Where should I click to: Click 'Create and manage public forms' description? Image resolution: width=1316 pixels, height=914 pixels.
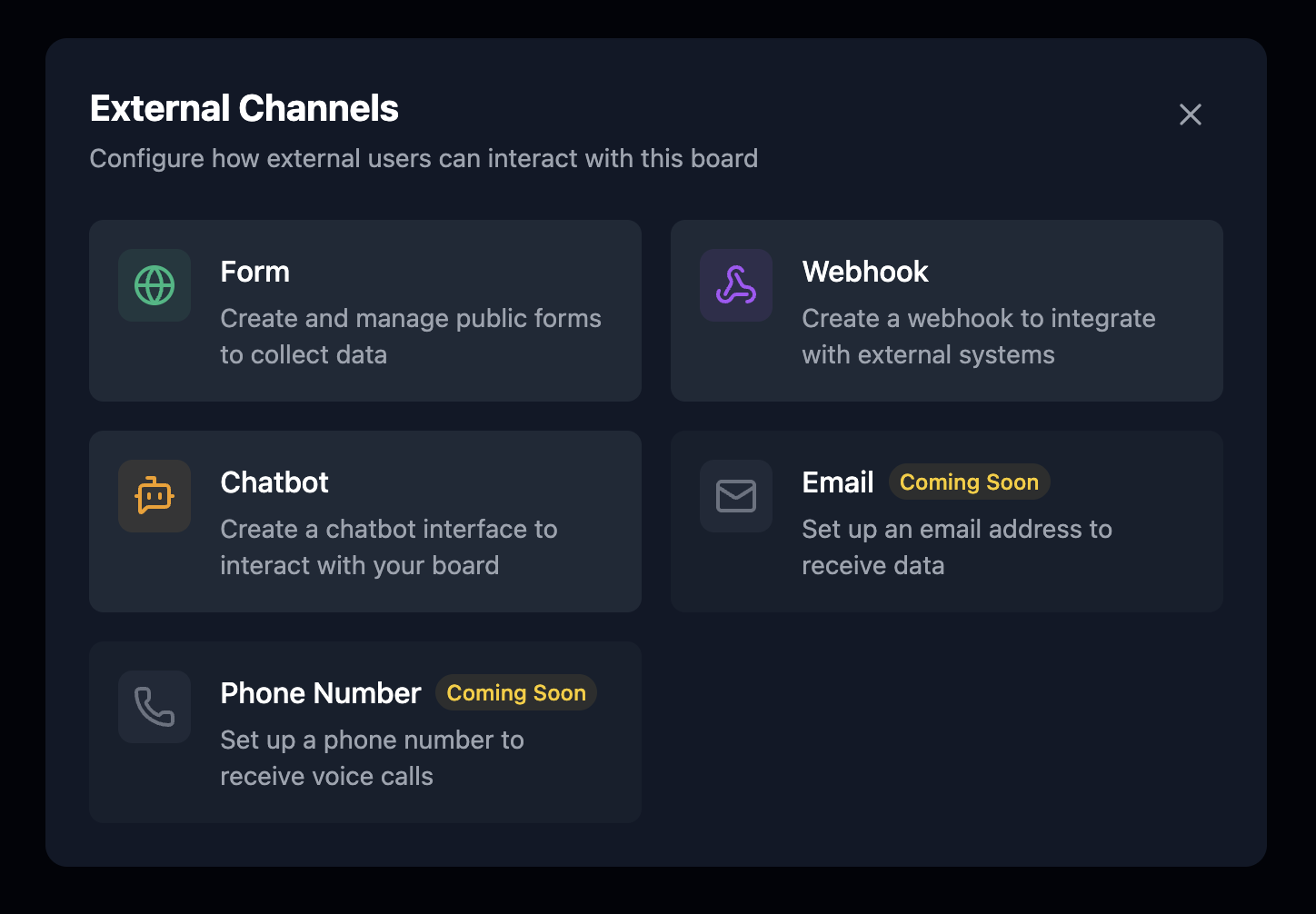pos(411,318)
